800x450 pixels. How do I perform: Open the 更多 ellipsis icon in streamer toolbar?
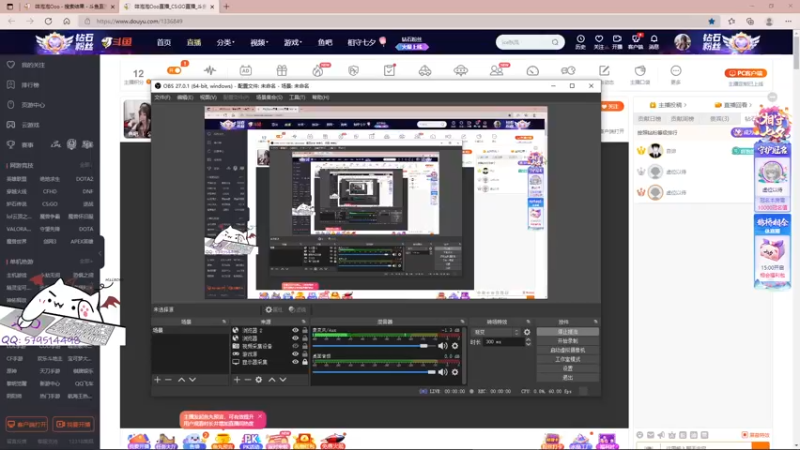click(x=676, y=70)
